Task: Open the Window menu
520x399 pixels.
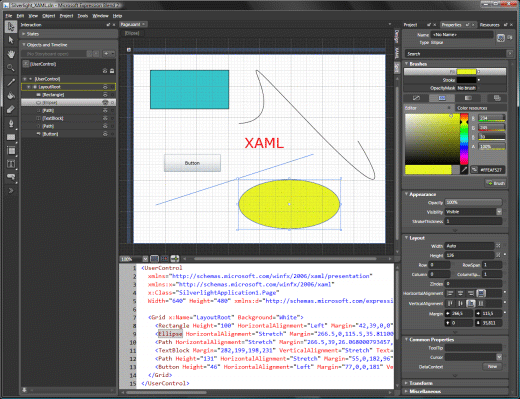Action: (x=100, y=16)
